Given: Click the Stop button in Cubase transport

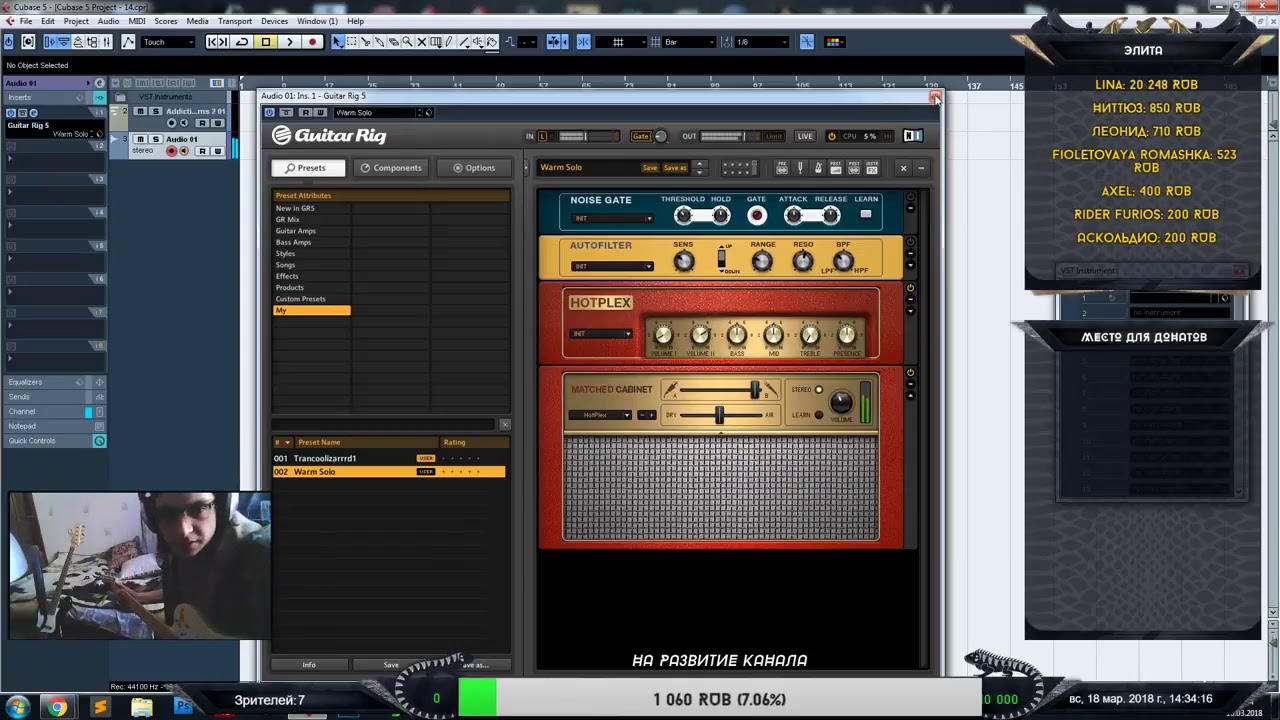Looking at the screenshot, I should click(x=265, y=42).
